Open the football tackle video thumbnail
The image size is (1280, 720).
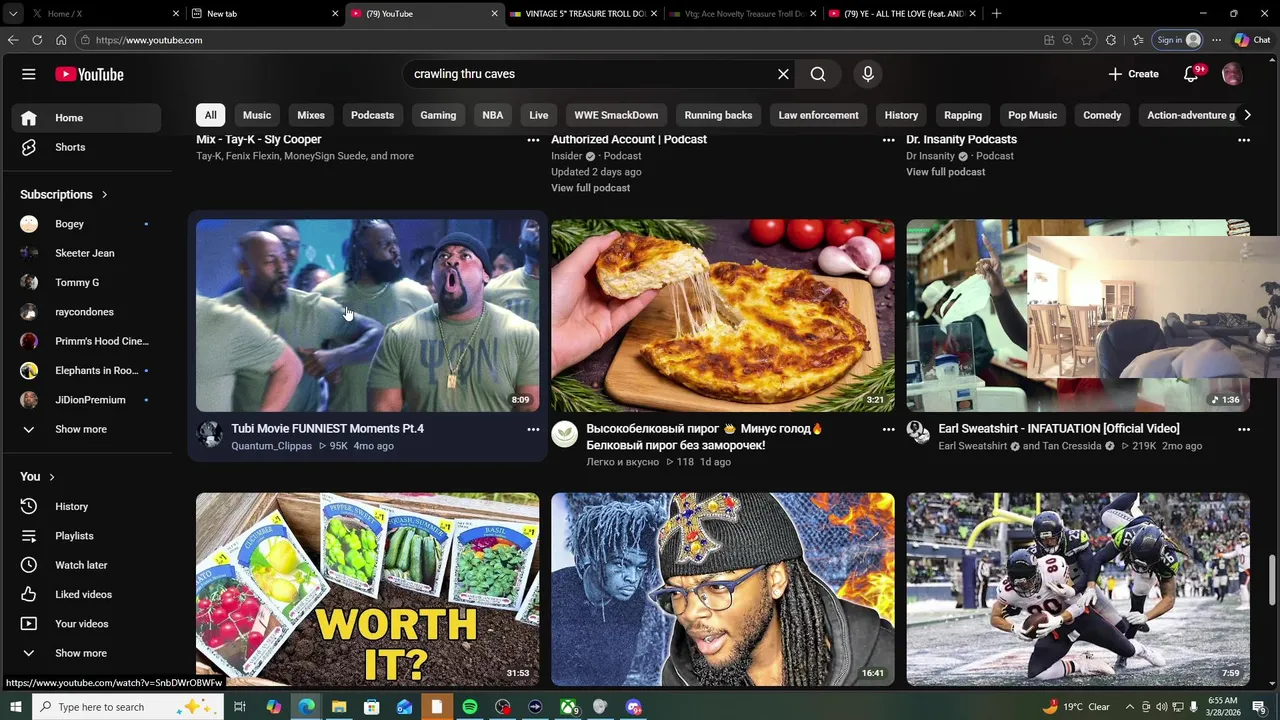tap(1078, 589)
